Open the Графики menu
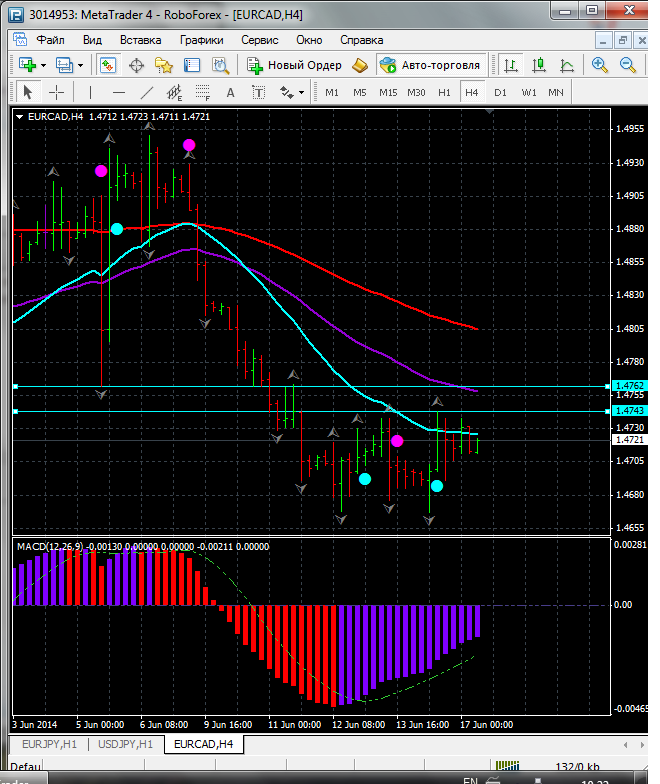Screen dimensions: 660x784 click(x=201, y=40)
